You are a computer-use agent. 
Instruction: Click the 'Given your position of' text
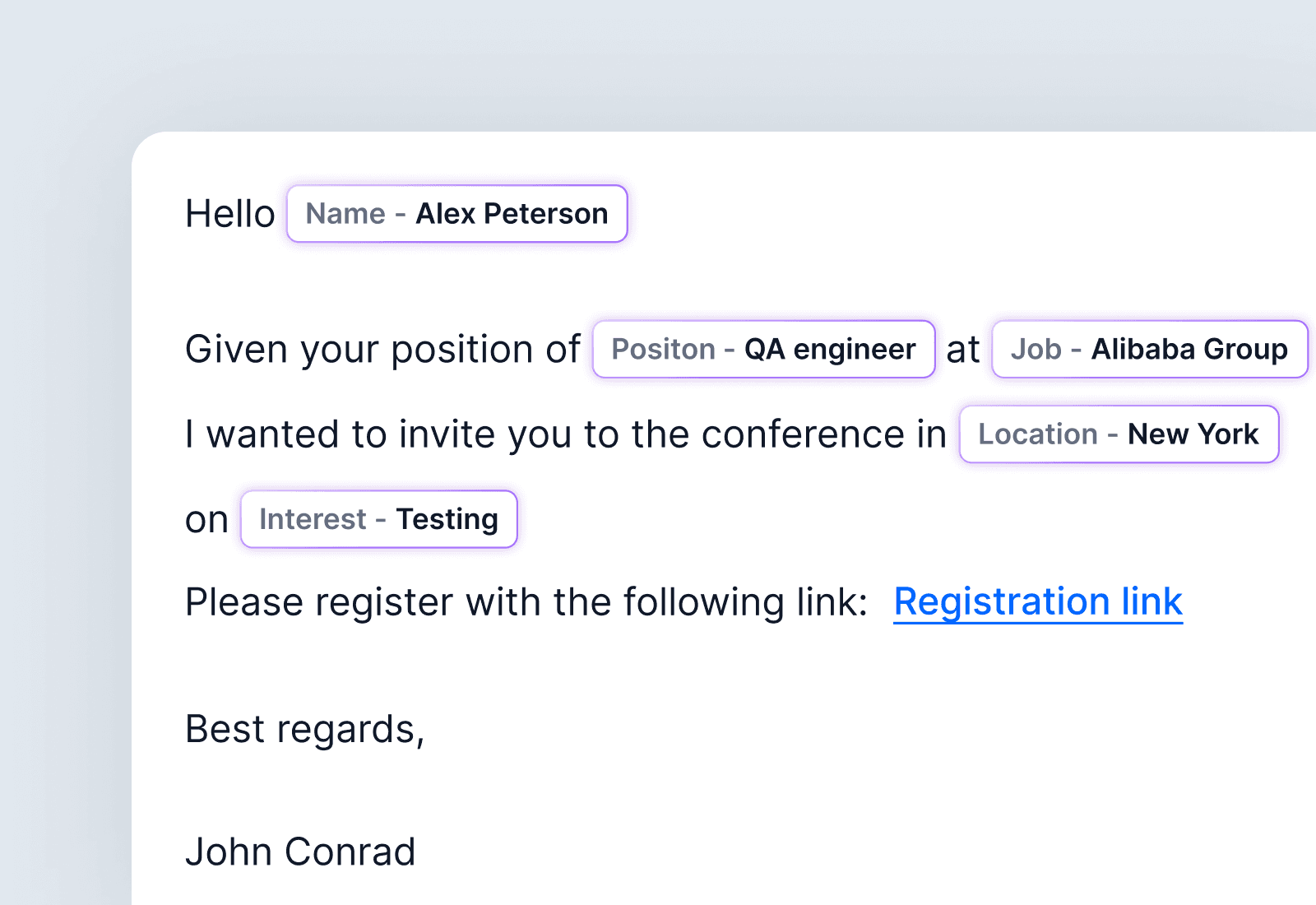[382, 350]
